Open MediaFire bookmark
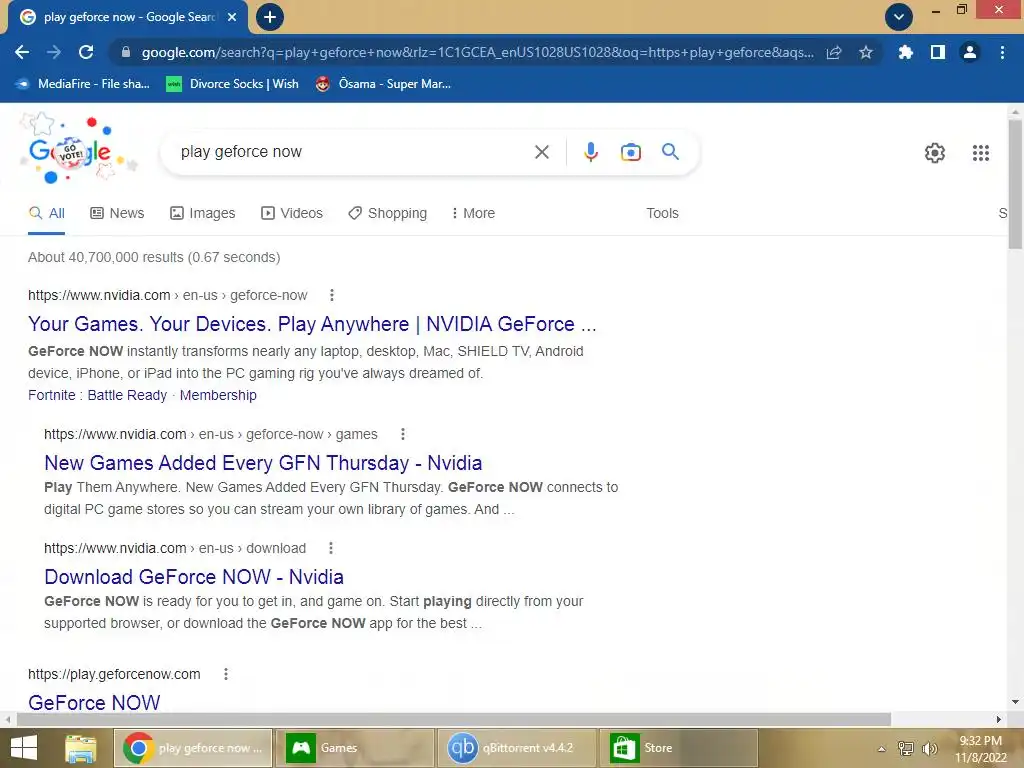This screenshot has height=768, width=1024. click(83, 84)
